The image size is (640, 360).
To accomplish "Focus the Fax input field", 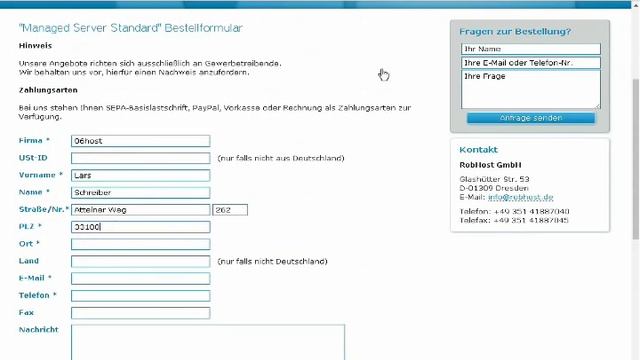I will click(140, 313).
